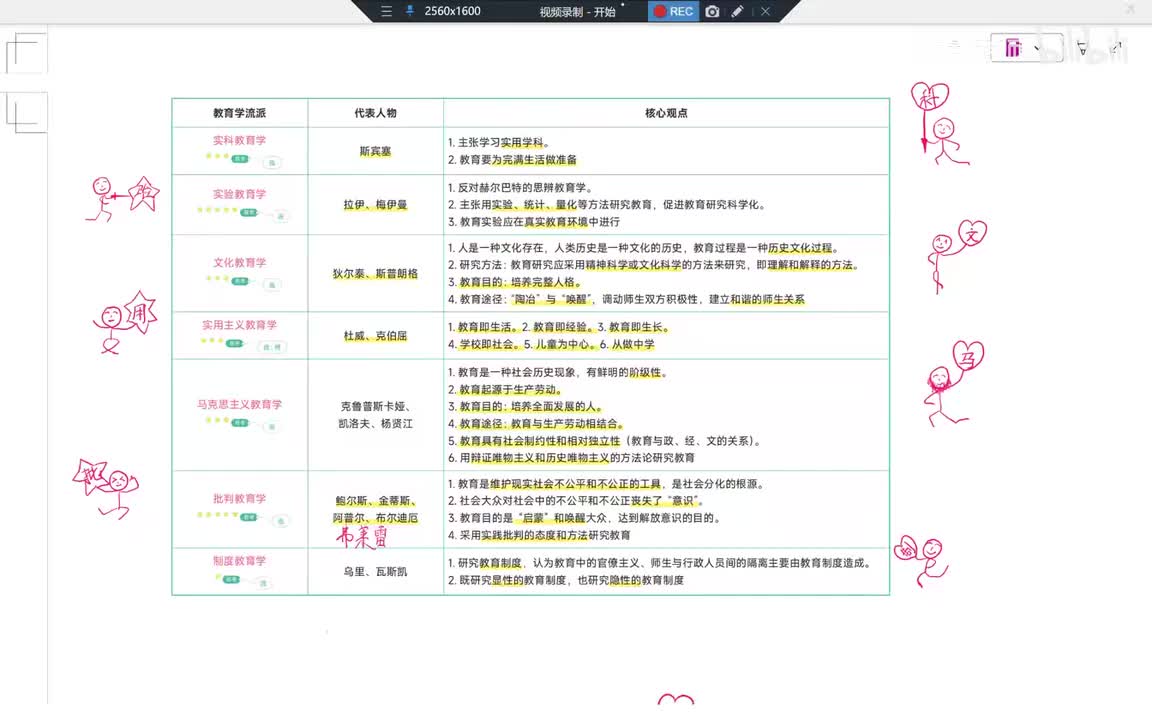Select the 批判教育学 school name
The image size is (1152, 720).
tap(240, 498)
